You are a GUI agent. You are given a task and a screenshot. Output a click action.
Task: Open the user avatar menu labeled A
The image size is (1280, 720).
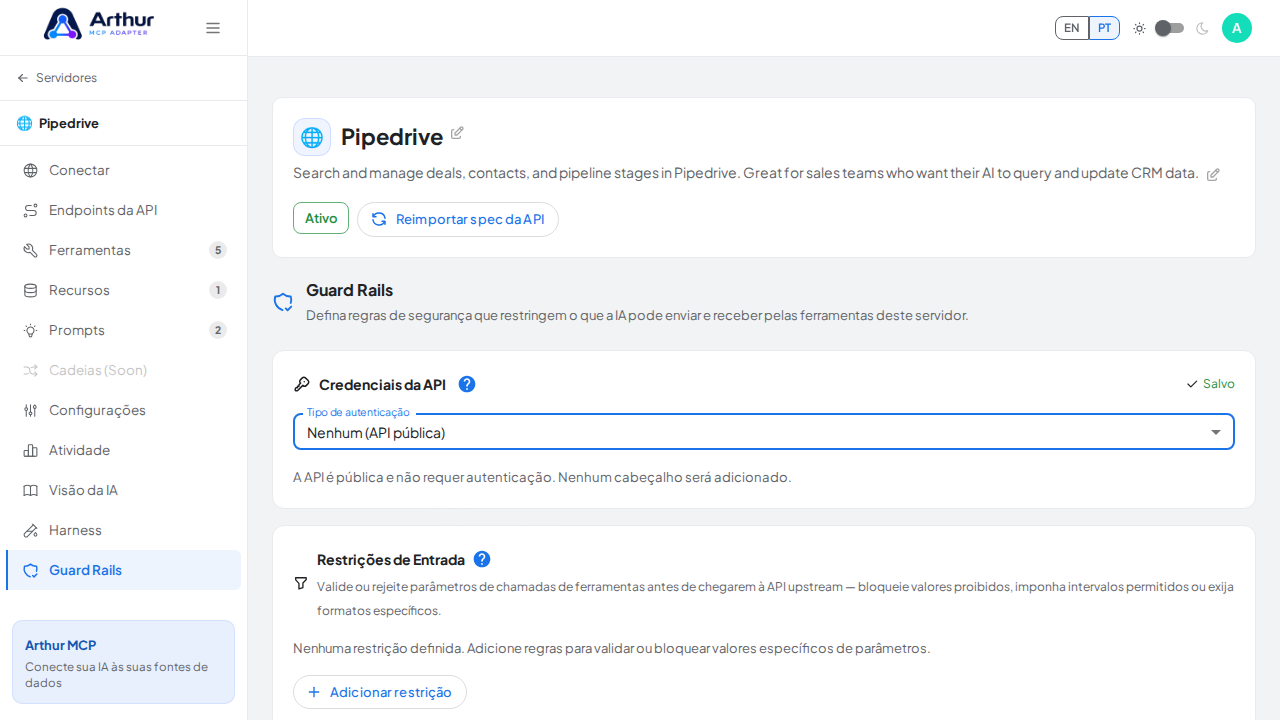[x=1237, y=28]
